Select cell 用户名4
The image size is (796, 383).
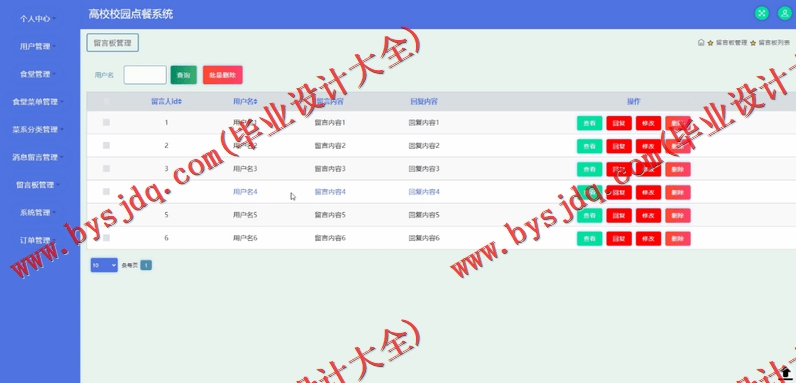click(x=245, y=192)
